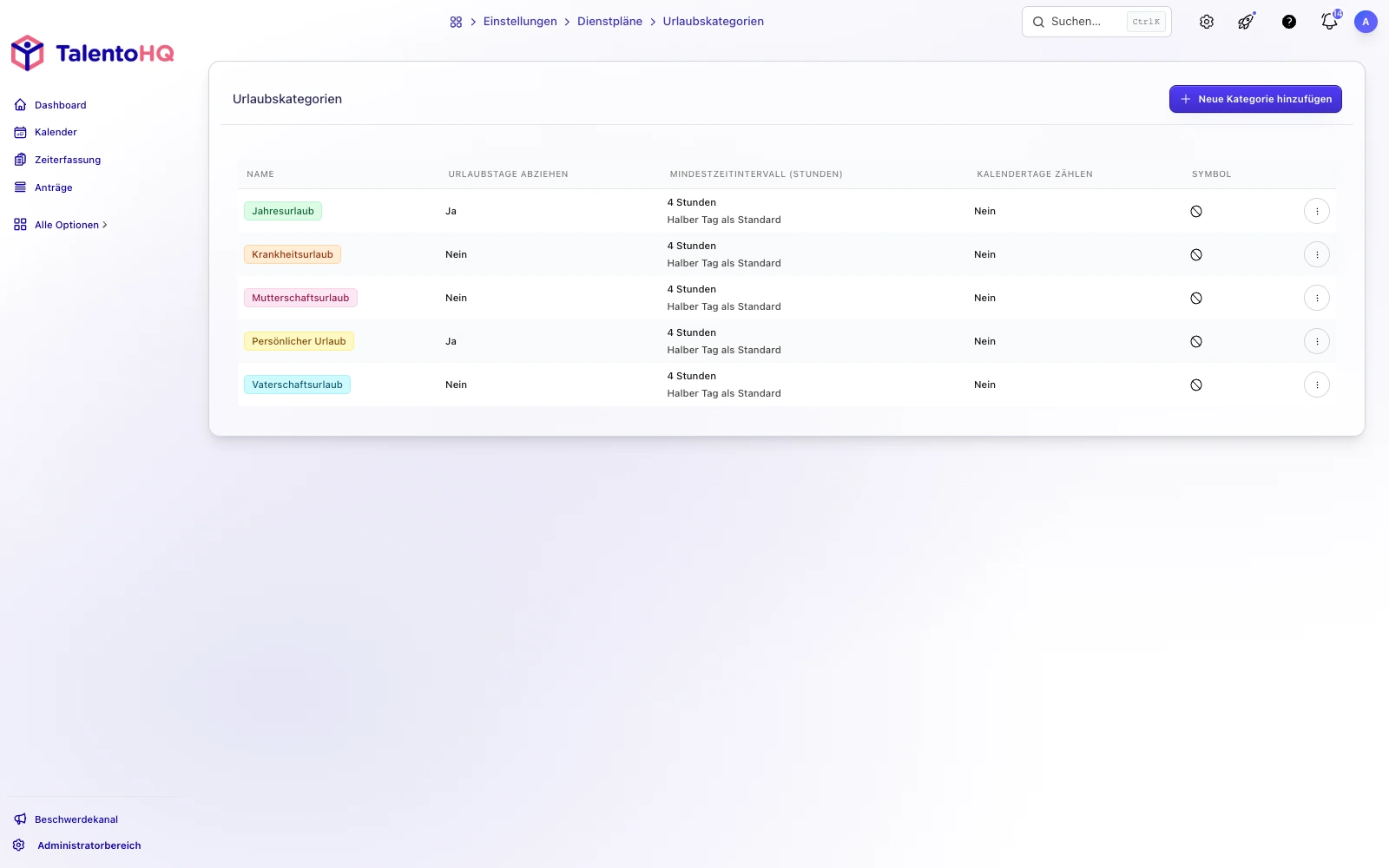Click Urlaubstage 'Nein' in Krankheitsurlaub row
1389x868 pixels.
point(456,254)
